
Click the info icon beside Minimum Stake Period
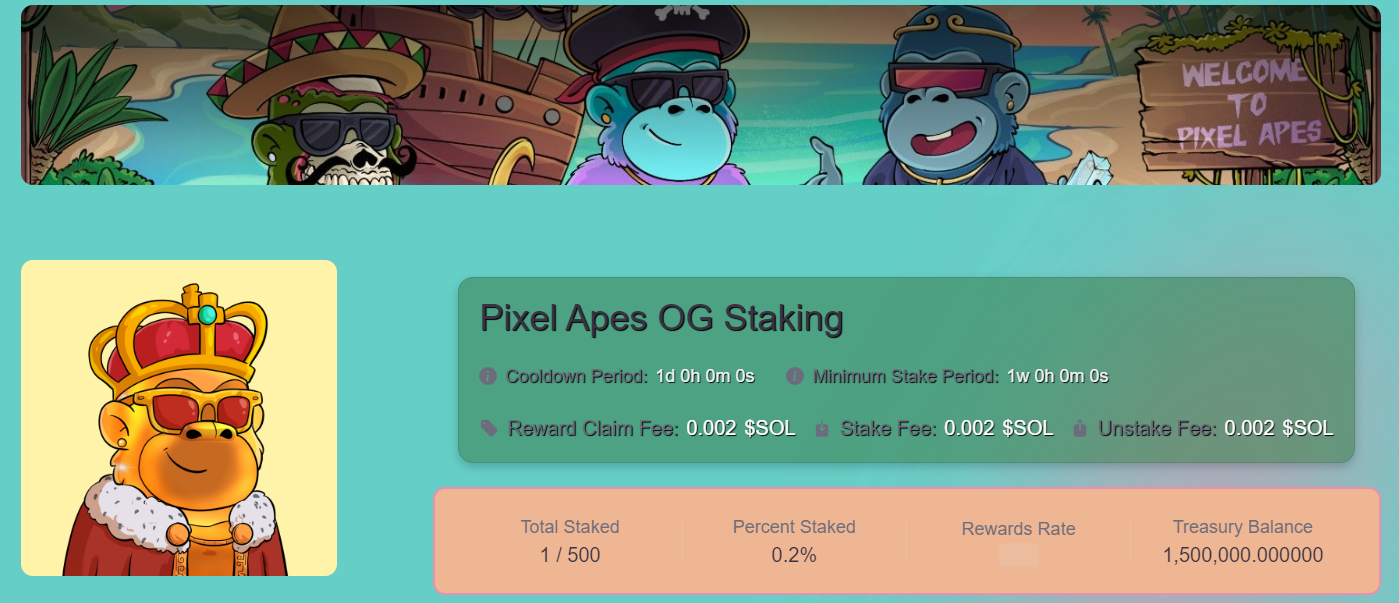(794, 377)
